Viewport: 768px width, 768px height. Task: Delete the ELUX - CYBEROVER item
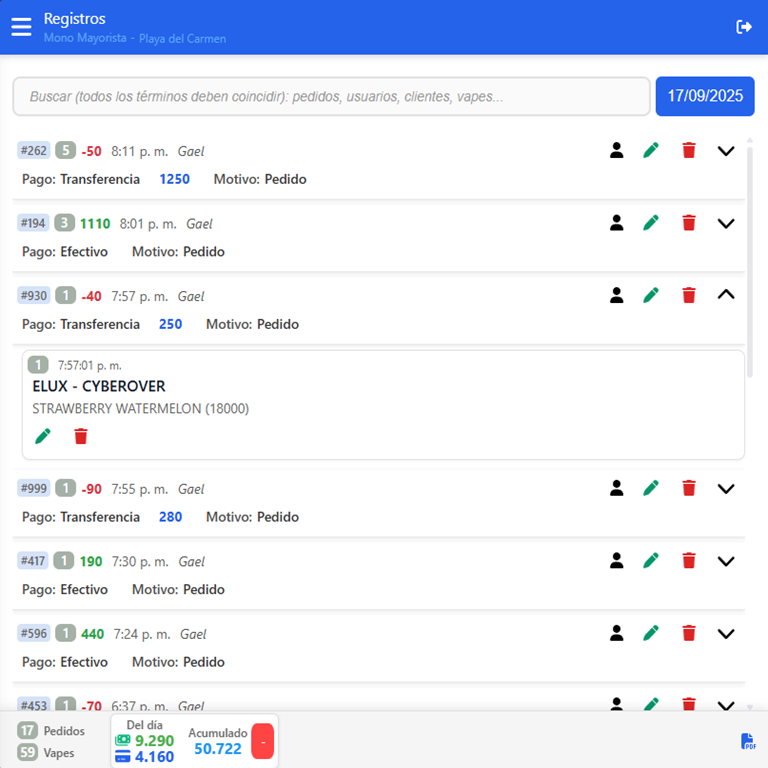point(81,436)
